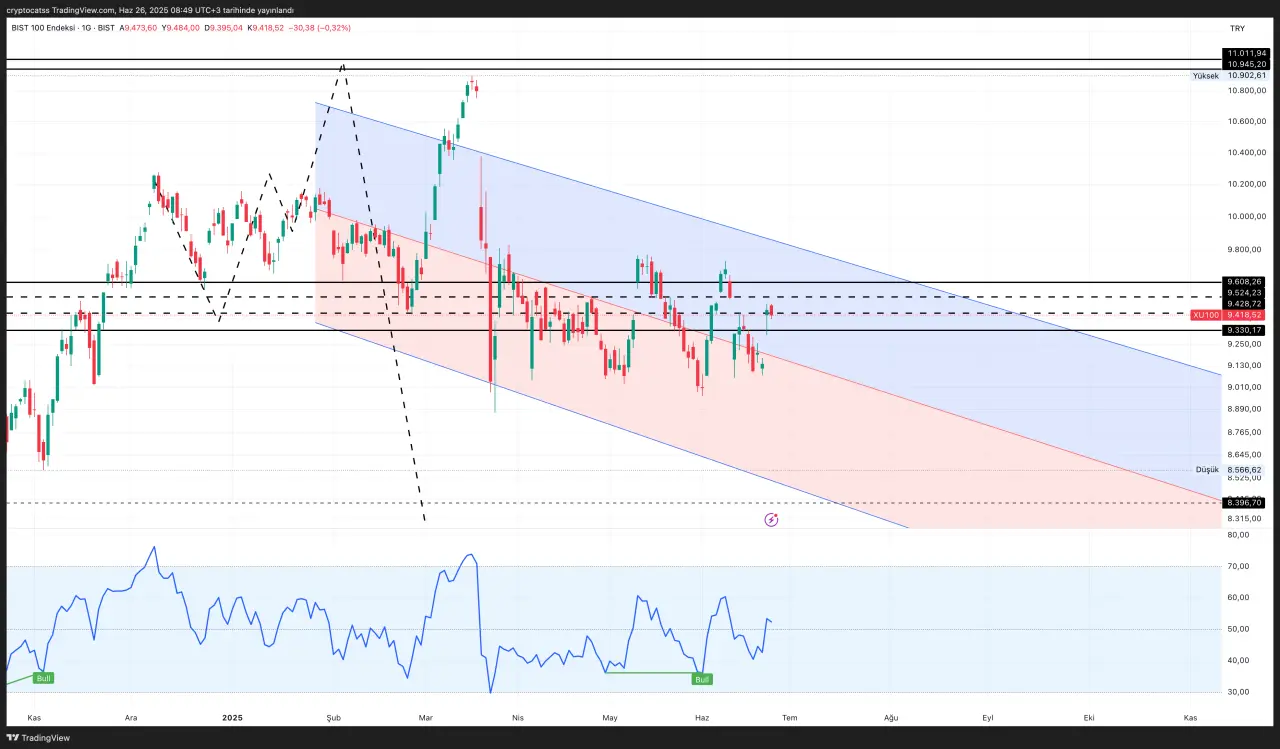Click the purple lightning event icon

pos(771,519)
